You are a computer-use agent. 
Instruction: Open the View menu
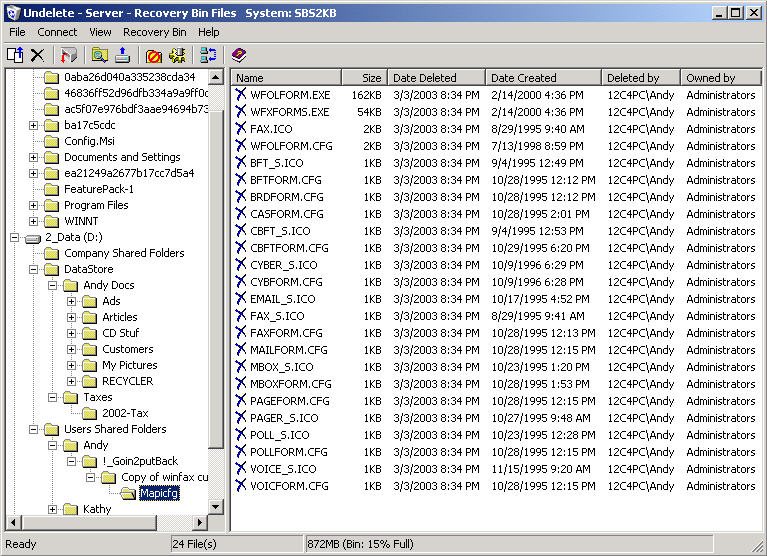tap(100, 32)
